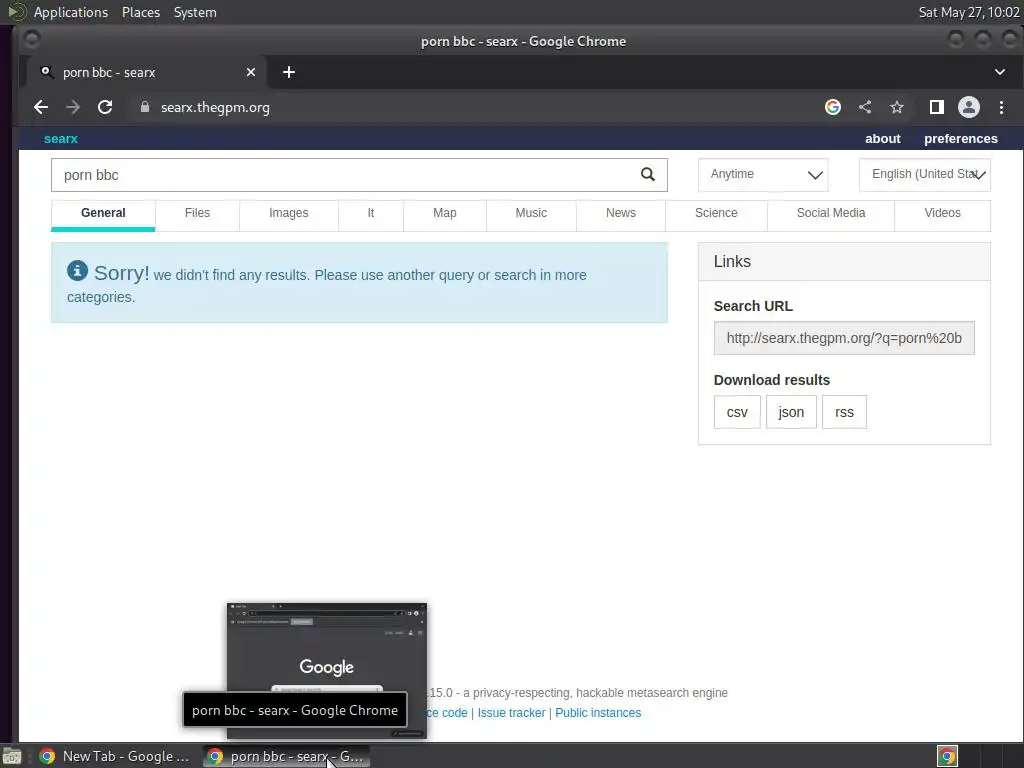The width and height of the screenshot is (1024, 768).
Task: Go back to the previous page
Action: point(41,107)
